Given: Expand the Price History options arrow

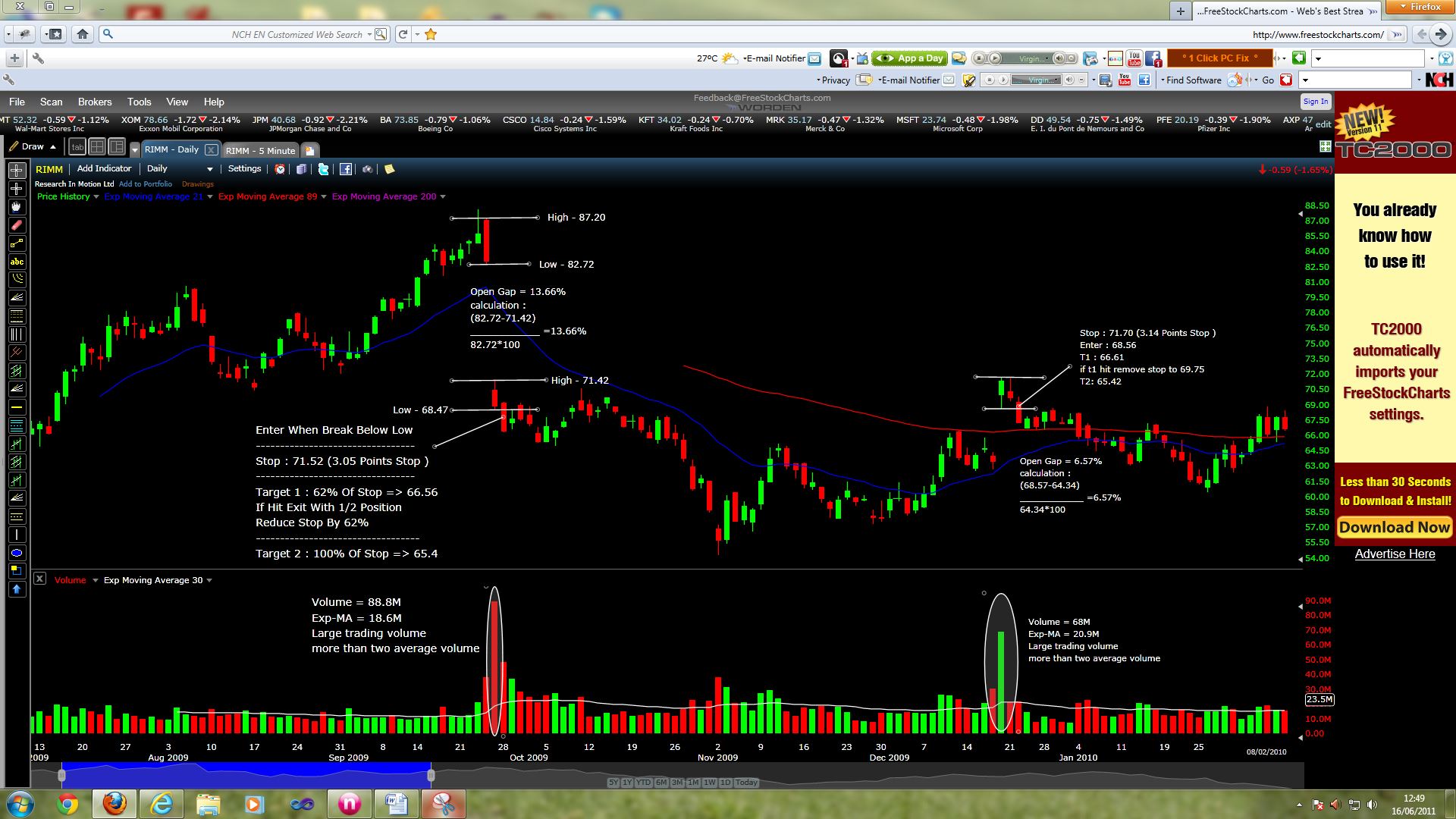Looking at the screenshot, I should 96,197.
